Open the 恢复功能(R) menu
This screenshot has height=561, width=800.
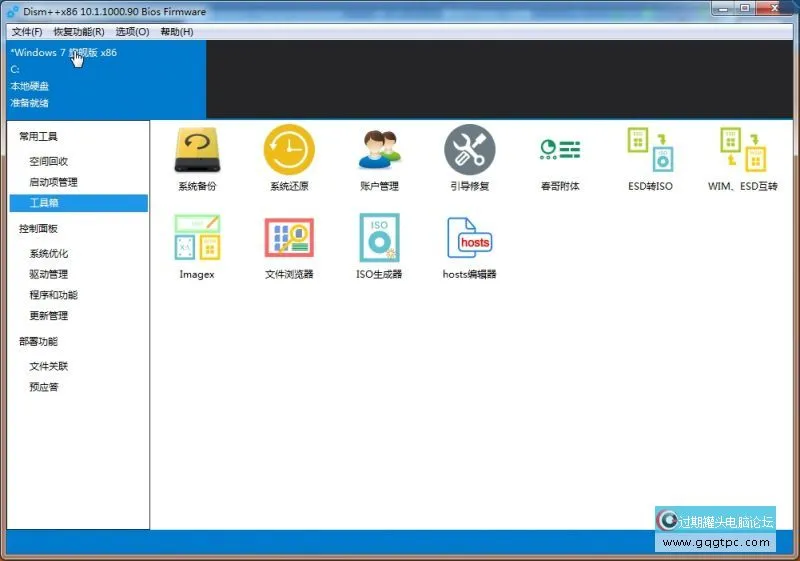click(x=79, y=32)
